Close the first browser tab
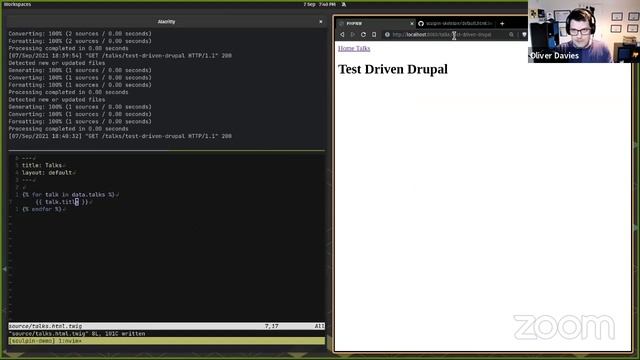The height and width of the screenshot is (360, 640). pyautogui.click(x=411, y=24)
